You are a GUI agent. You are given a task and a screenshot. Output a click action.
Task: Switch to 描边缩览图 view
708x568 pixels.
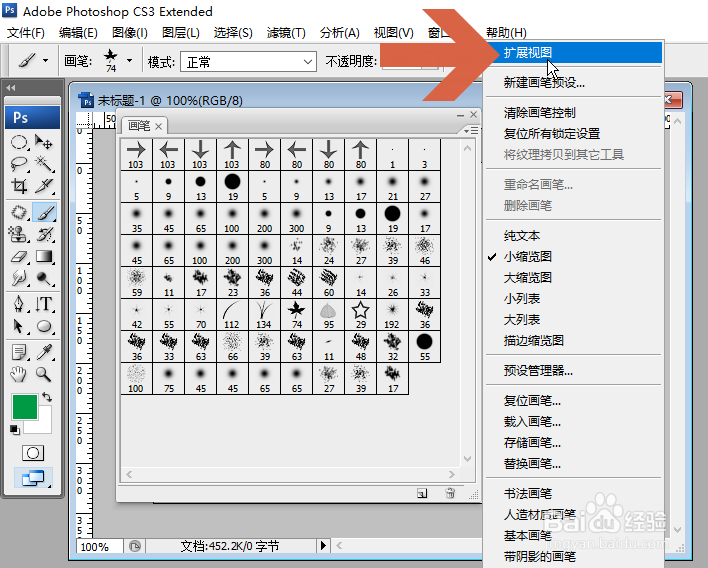533,340
